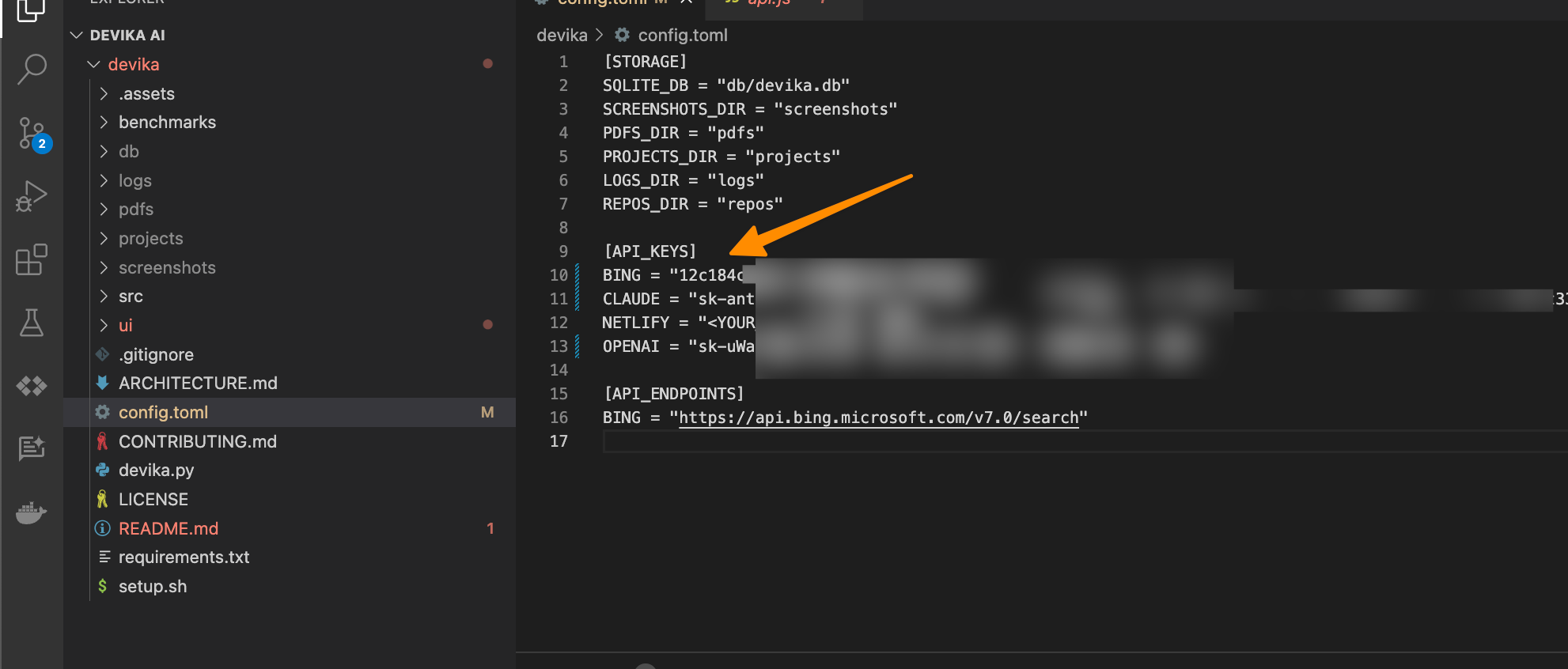Expand the src folder
This screenshot has width=1568, height=669.
pos(131,297)
